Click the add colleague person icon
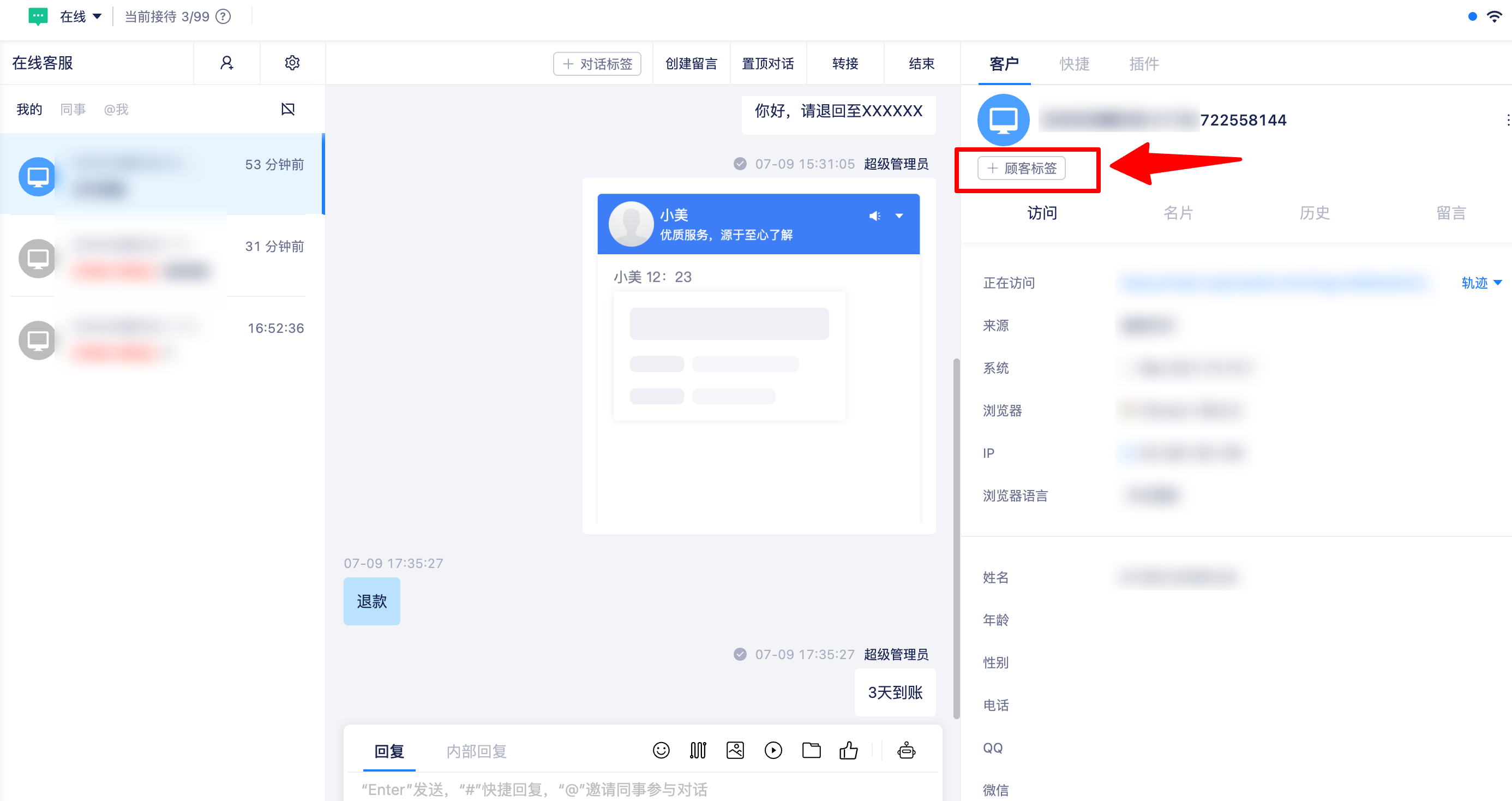Image resolution: width=1512 pixels, height=801 pixels. [226, 63]
